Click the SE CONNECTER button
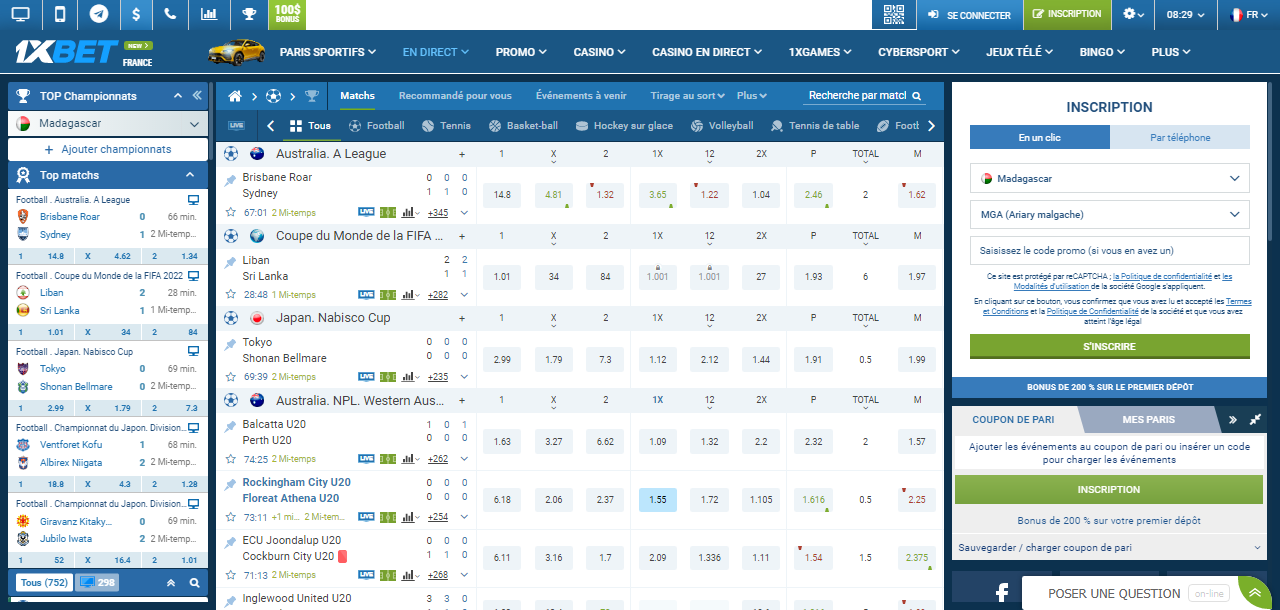The width and height of the screenshot is (1280, 610). tap(969, 15)
